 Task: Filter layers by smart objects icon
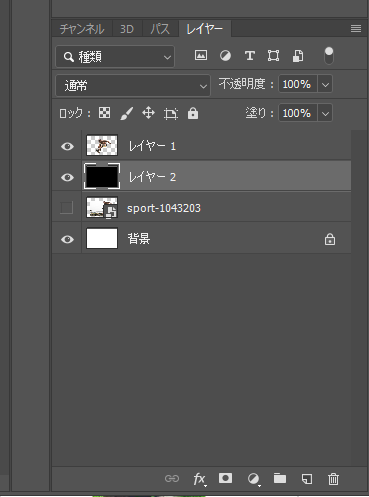pos(298,56)
